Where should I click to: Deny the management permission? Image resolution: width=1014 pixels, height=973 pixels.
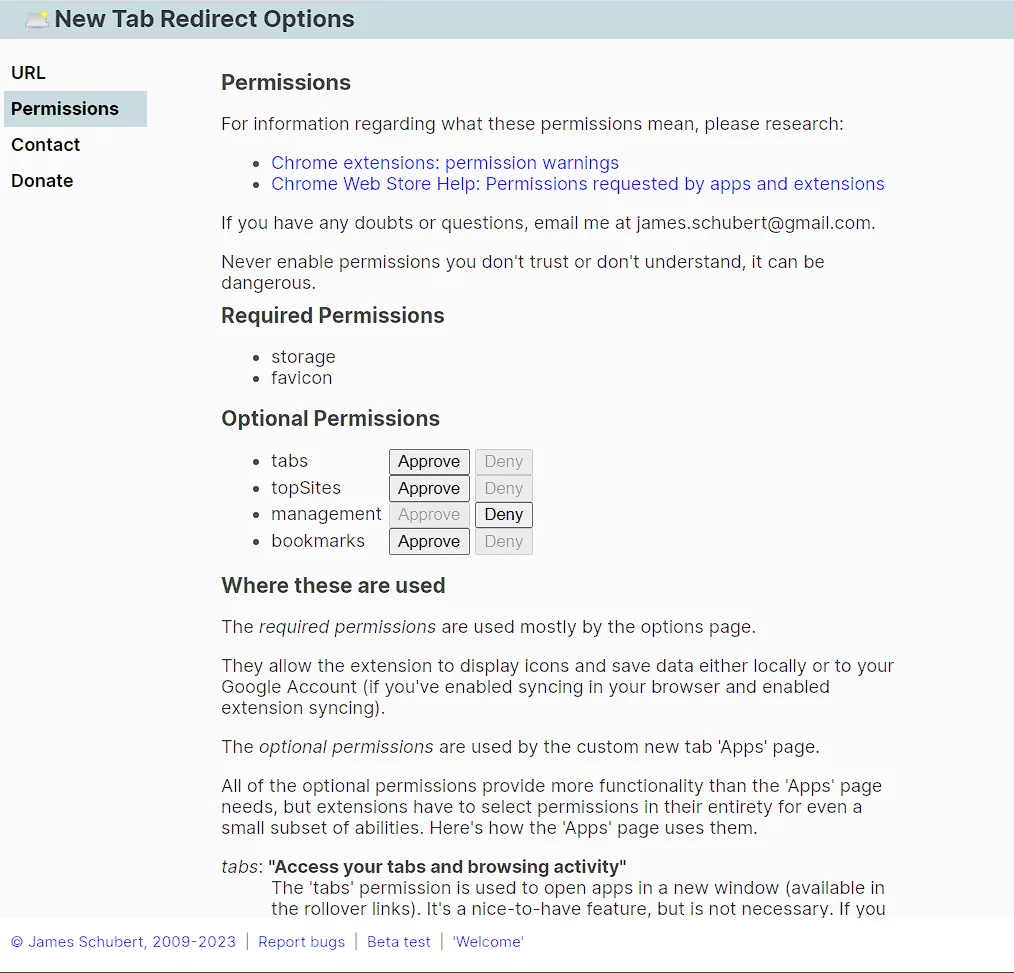pos(503,515)
